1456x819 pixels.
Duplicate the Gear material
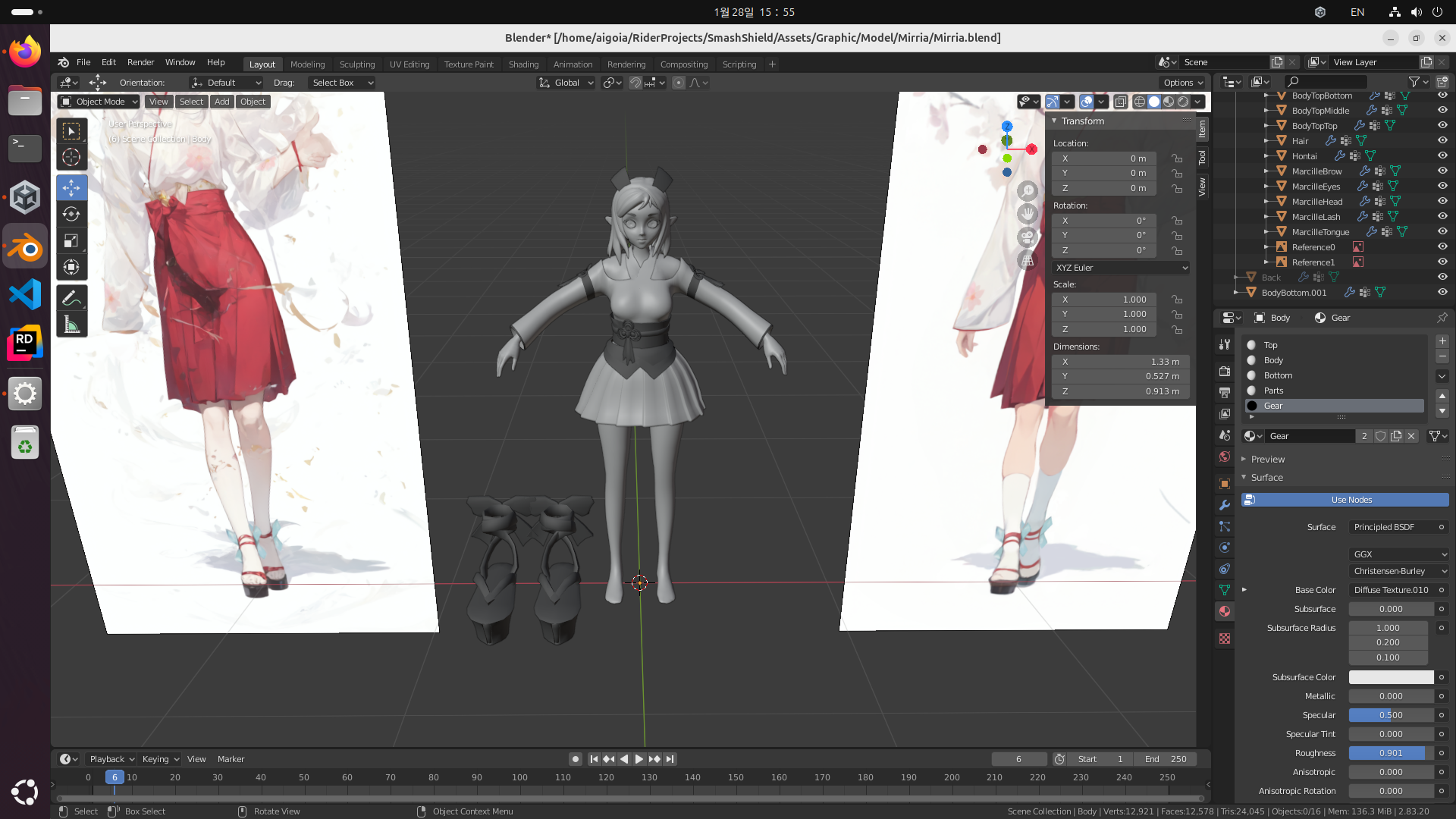1396,436
